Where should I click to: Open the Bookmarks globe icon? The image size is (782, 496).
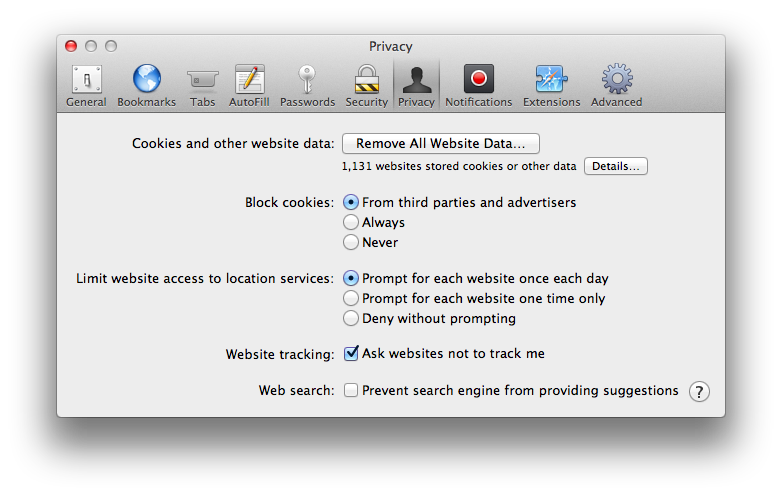[147, 79]
